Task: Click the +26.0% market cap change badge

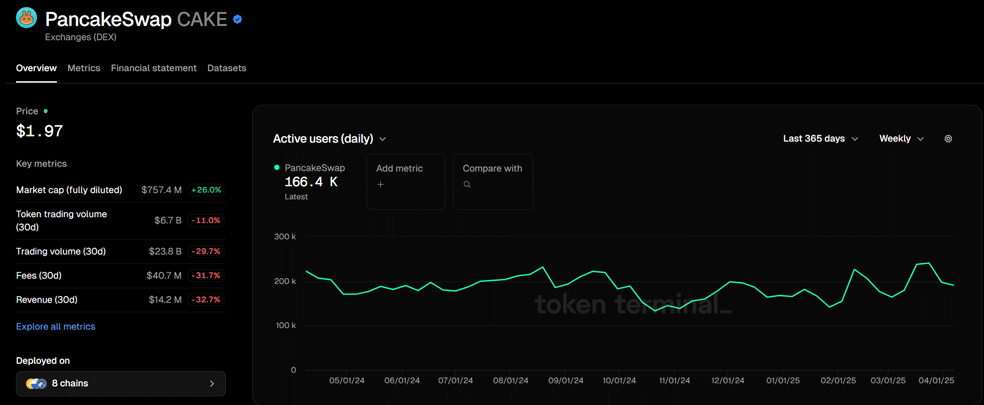Action: point(206,190)
